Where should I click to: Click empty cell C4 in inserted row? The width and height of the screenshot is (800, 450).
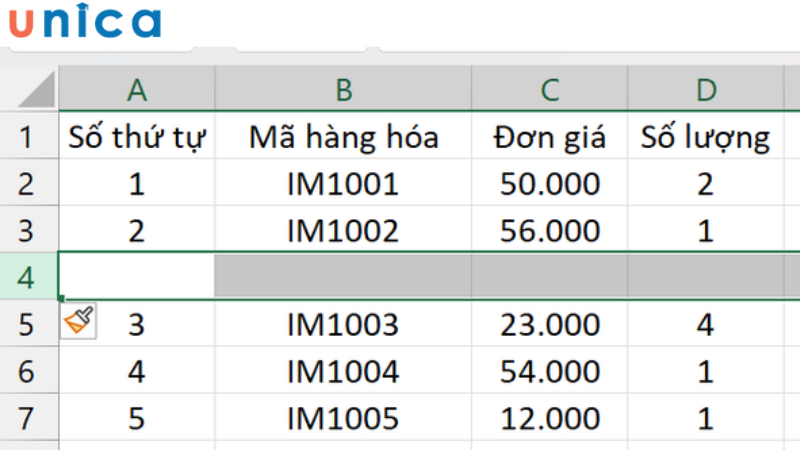[549, 276]
